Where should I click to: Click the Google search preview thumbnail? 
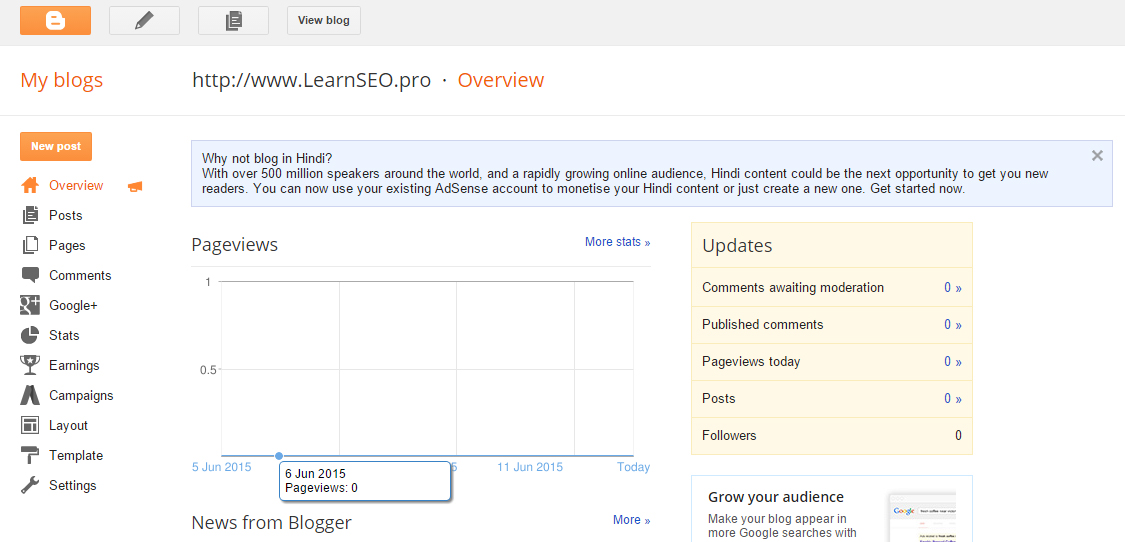coord(922,517)
